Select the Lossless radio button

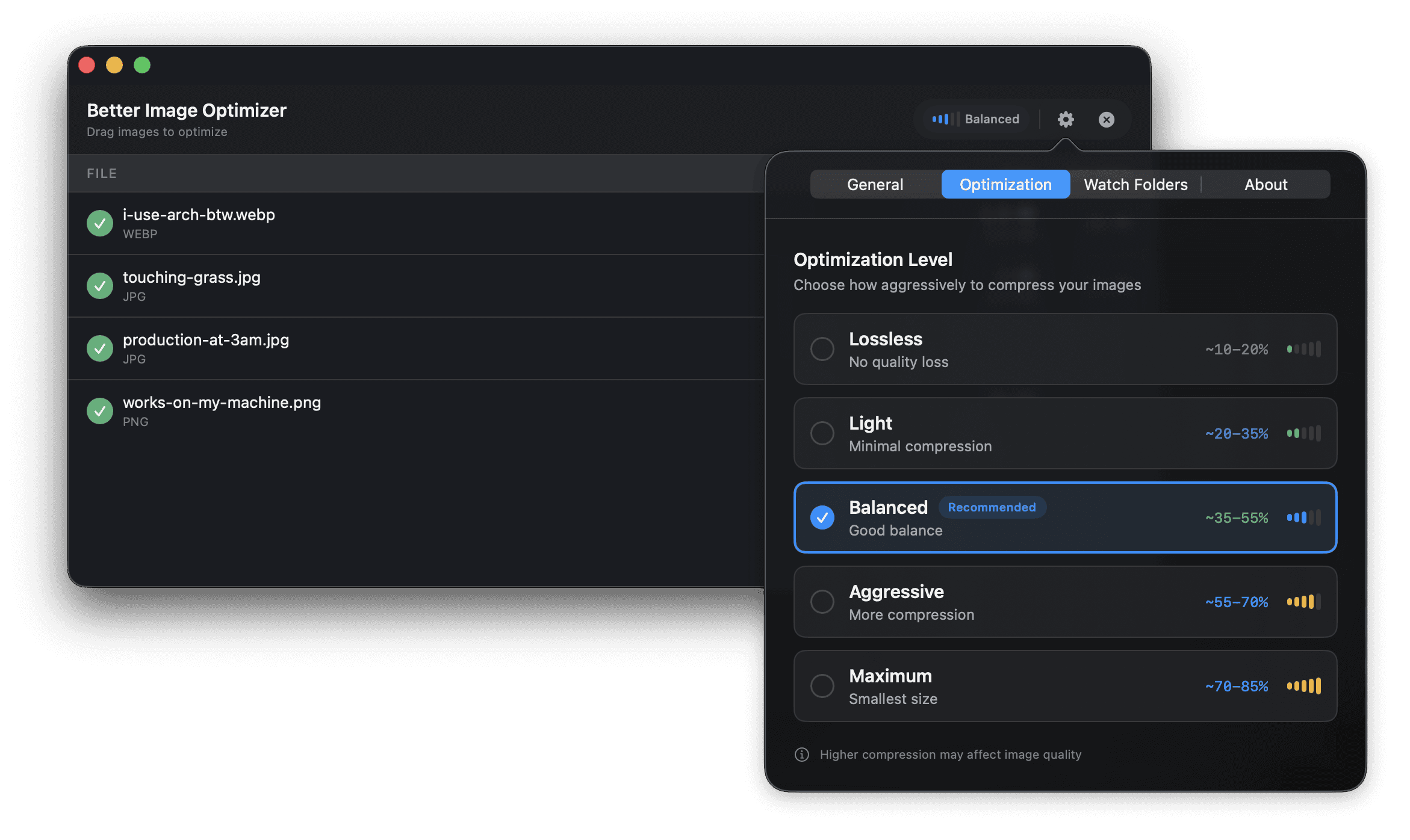(822, 349)
